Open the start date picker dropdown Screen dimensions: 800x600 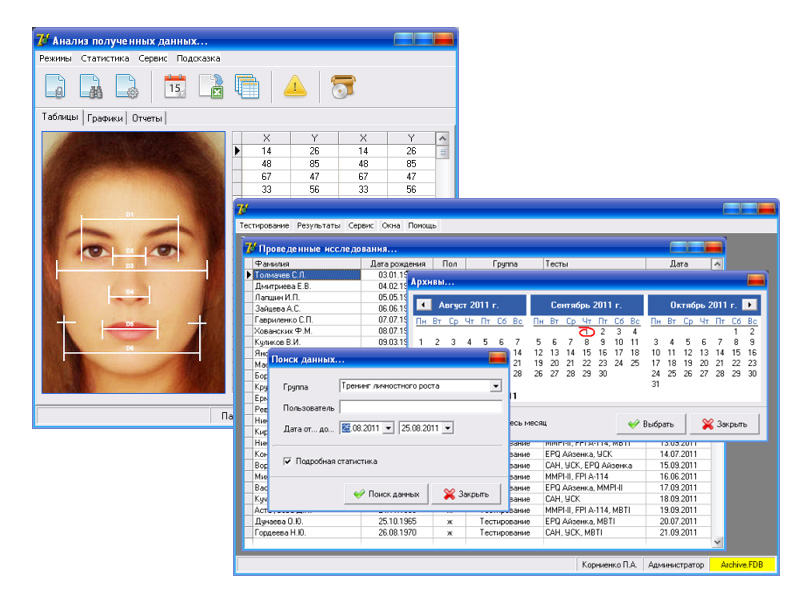pyautogui.click(x=388, y=428)
